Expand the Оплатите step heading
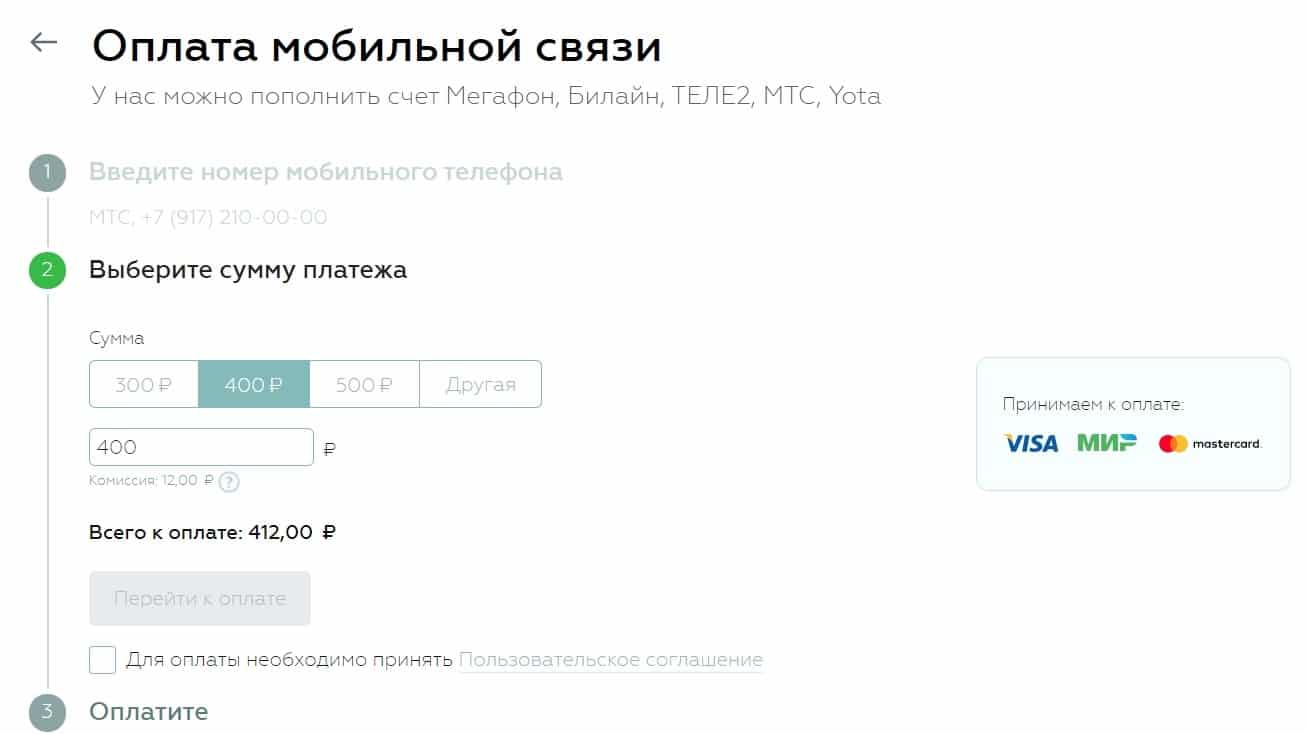The width and height of the screenshot is (1306, 734). 149,712
